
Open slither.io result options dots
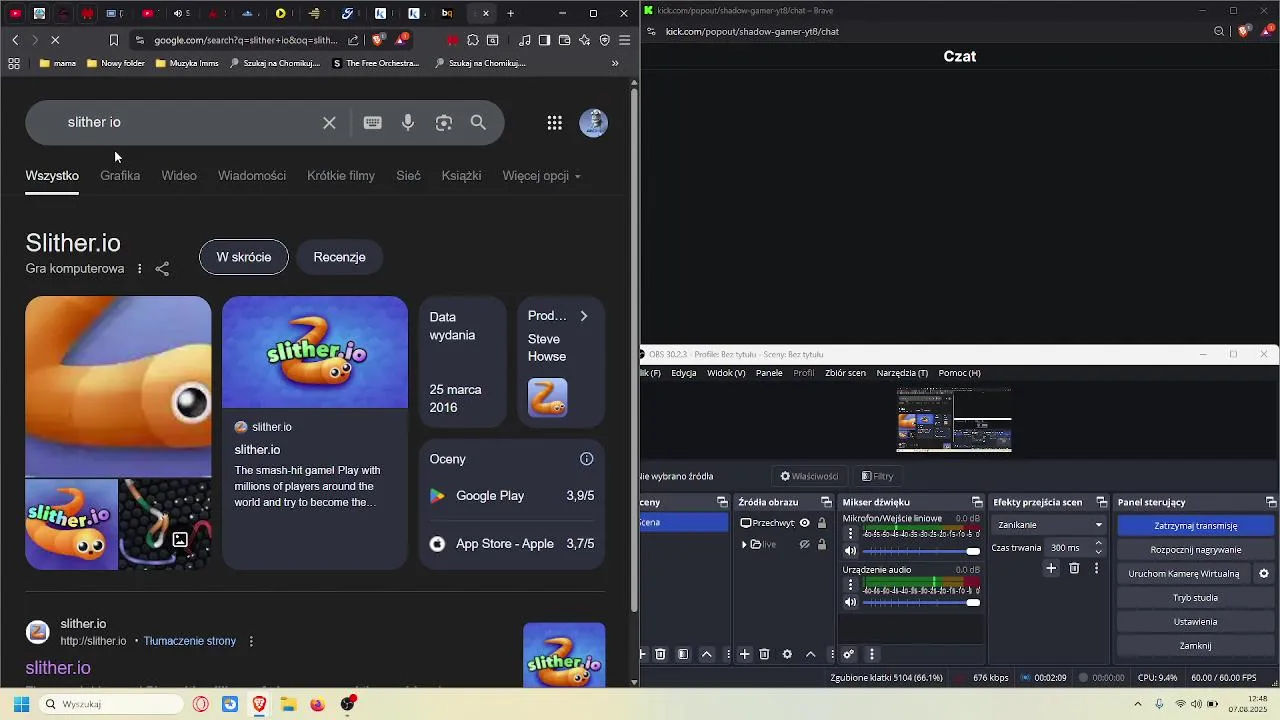point(251,641)
